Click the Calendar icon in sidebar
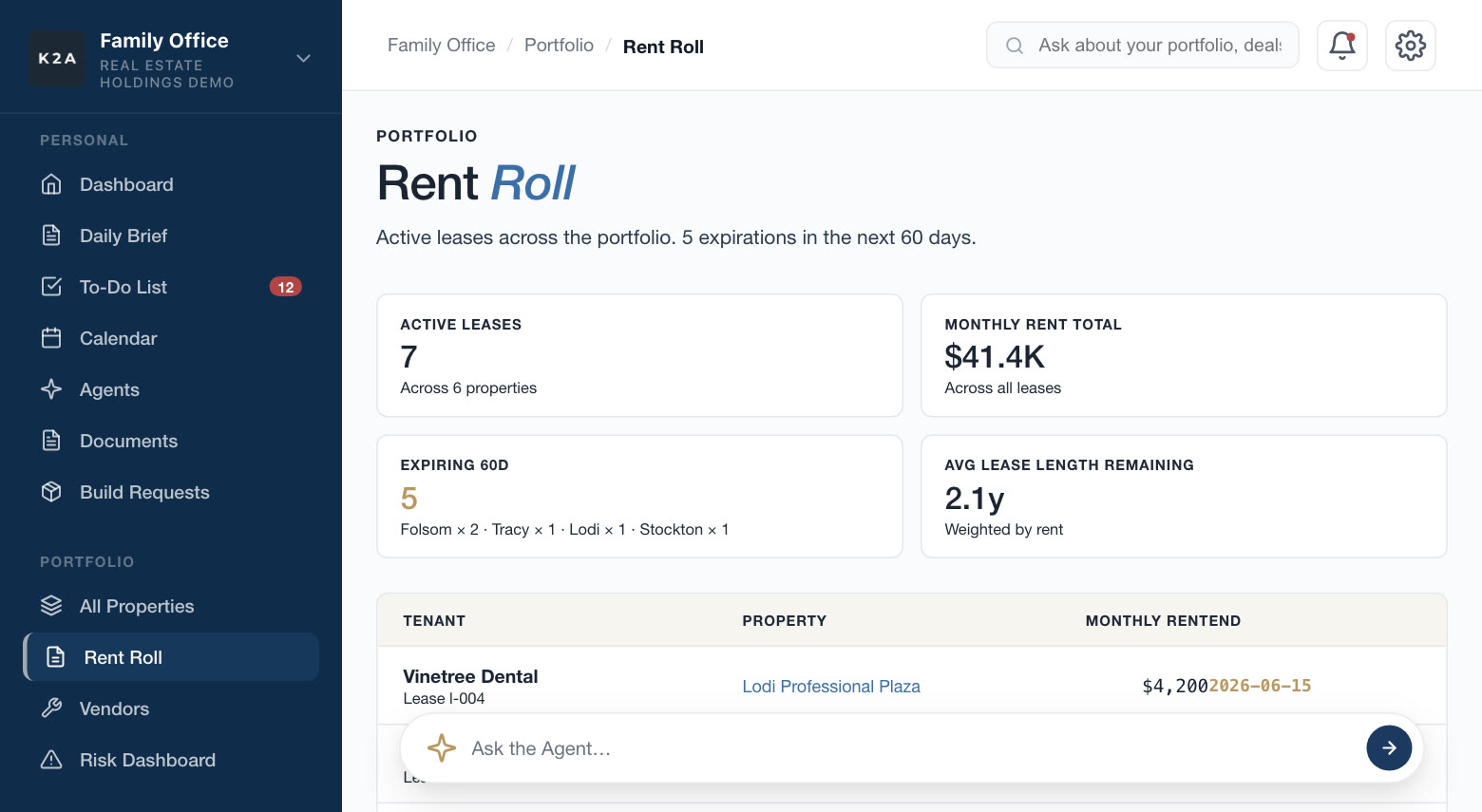Image resolution: width=1482 pixels, height=812 pixels. click(x=51, y=338)
